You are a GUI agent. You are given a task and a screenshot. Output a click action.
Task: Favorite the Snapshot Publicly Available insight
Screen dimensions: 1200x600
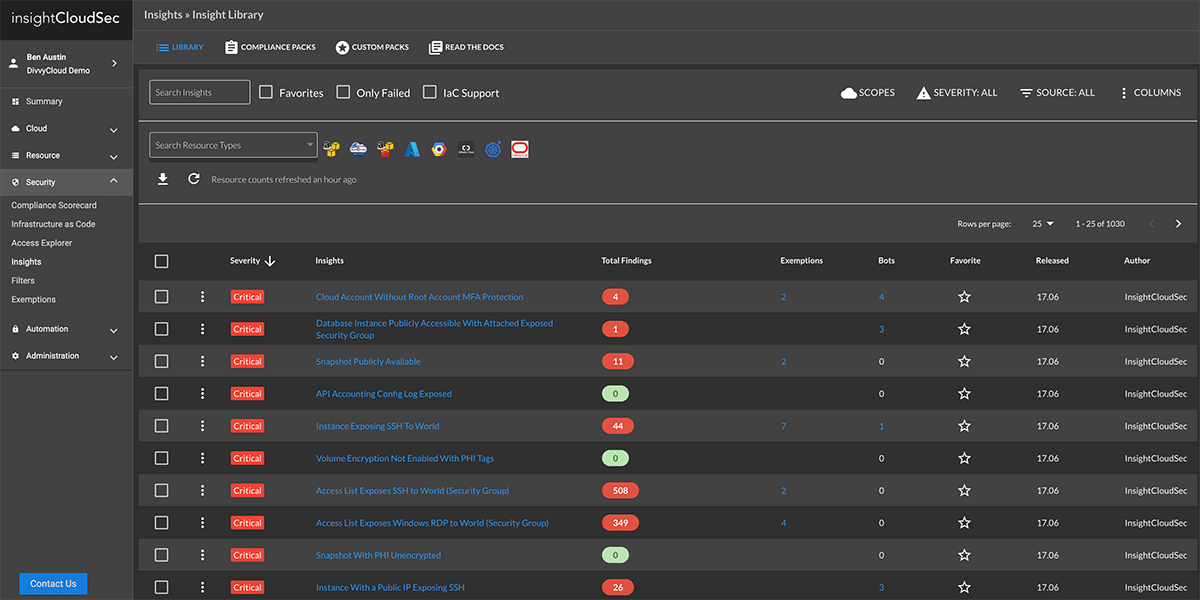tap(964, 361)
